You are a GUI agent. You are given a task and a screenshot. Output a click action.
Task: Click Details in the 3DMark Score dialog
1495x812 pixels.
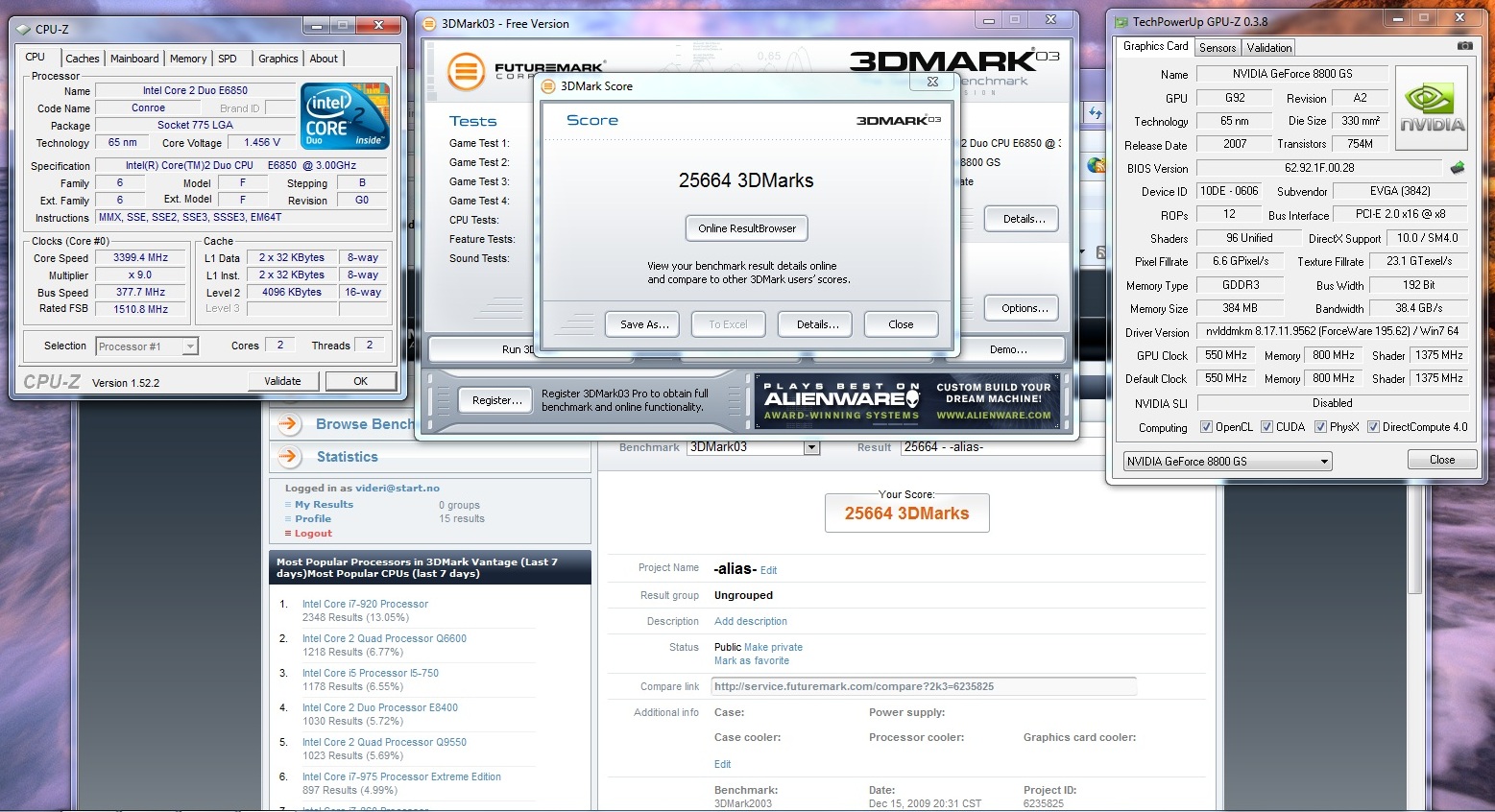817,324
